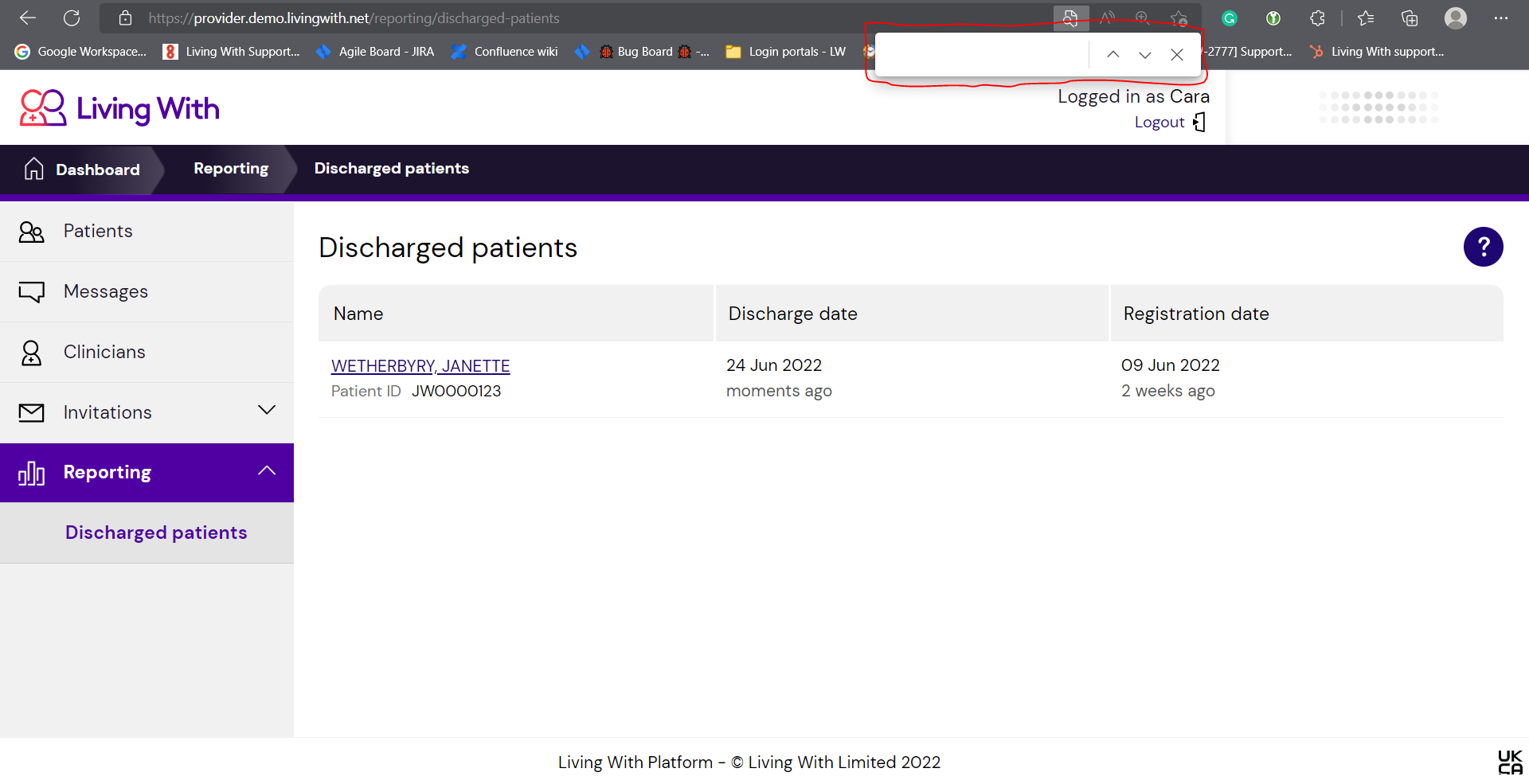Add this page to favorites star icon
The image size is (1529, 784).
1179,18
